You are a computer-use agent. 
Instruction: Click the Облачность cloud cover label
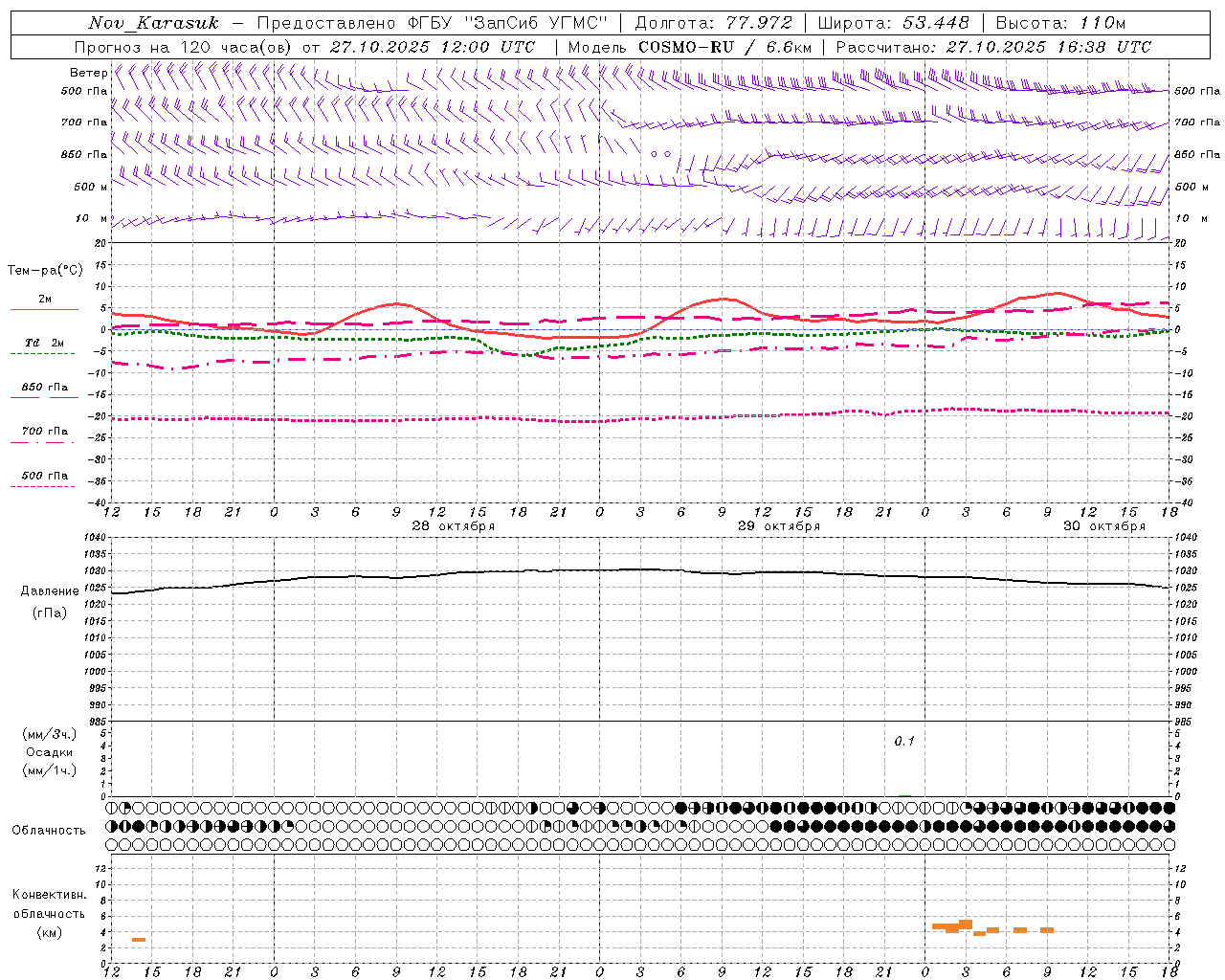coord(49,830)
